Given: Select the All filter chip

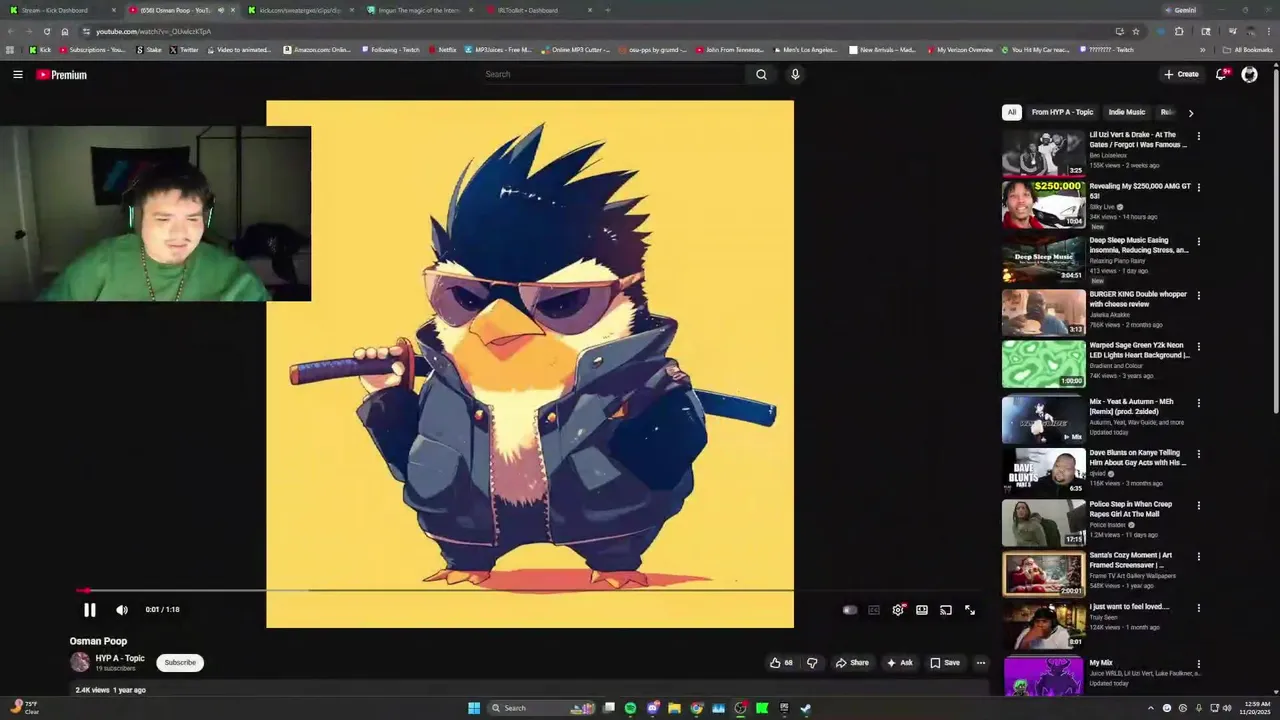Looking at the screenshot, I should coord(1012,112).
